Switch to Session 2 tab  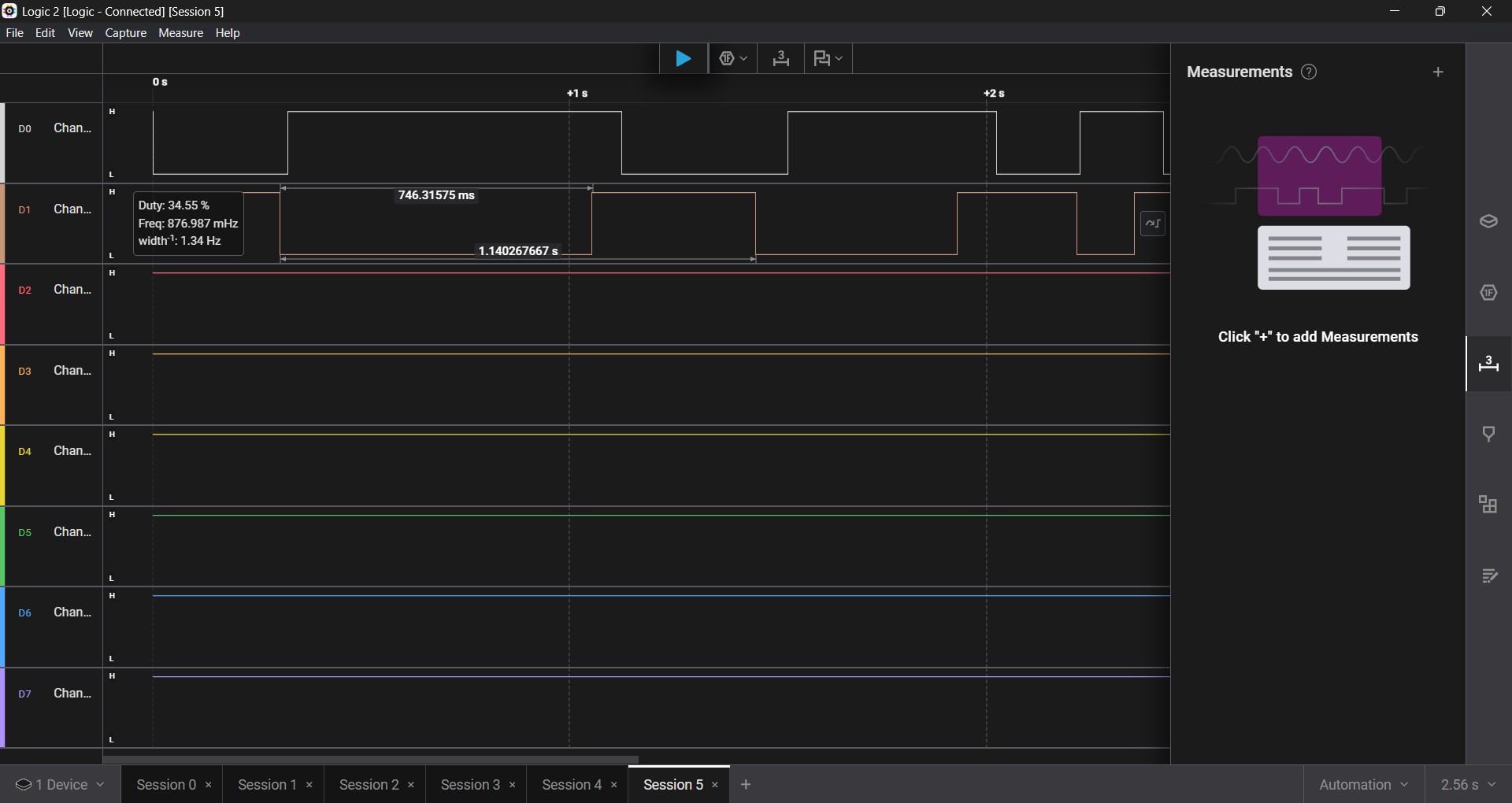pos(369,785)
